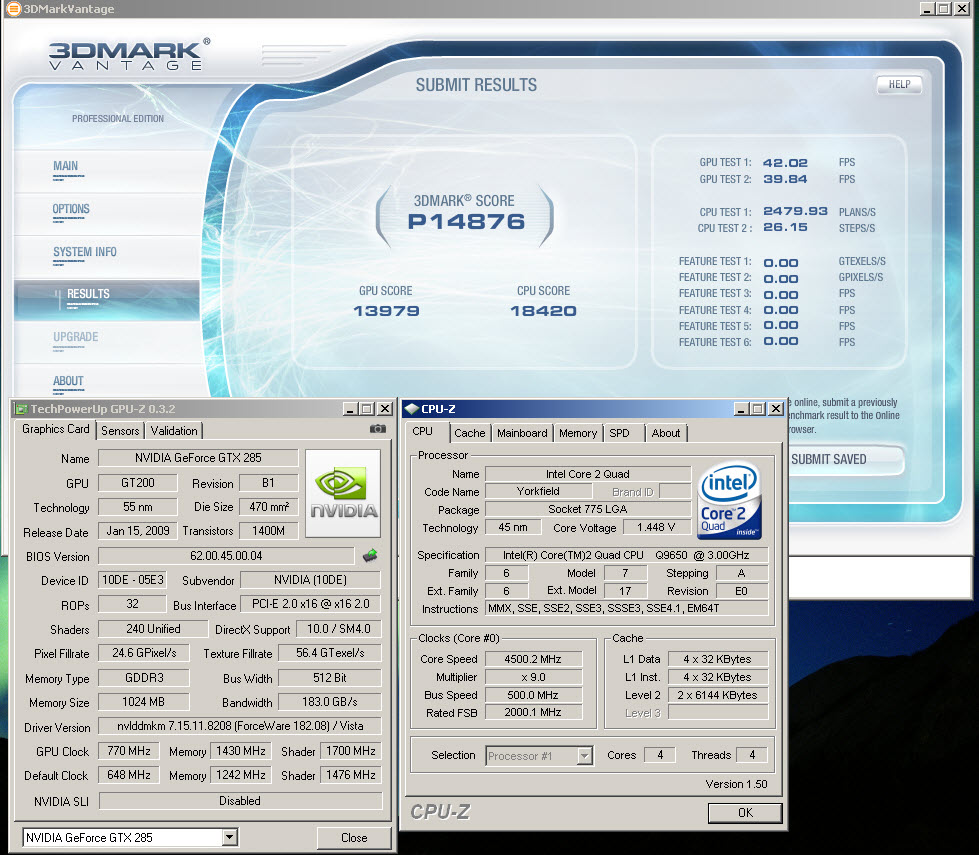The width and height of the screenshot is (979, 855).
Task: Open the Memory tab in CPU-Z
Action: [x=578, y=433]
